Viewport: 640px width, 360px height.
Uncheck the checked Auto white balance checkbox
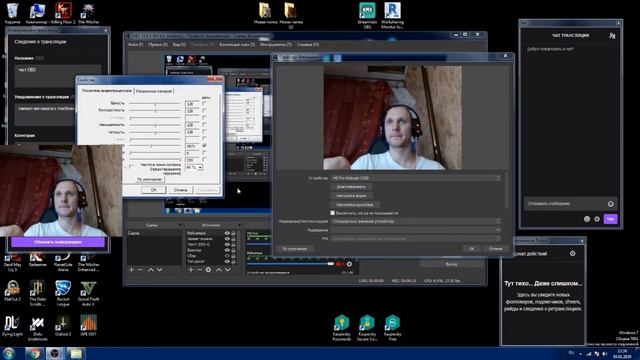tap(204, 146)
